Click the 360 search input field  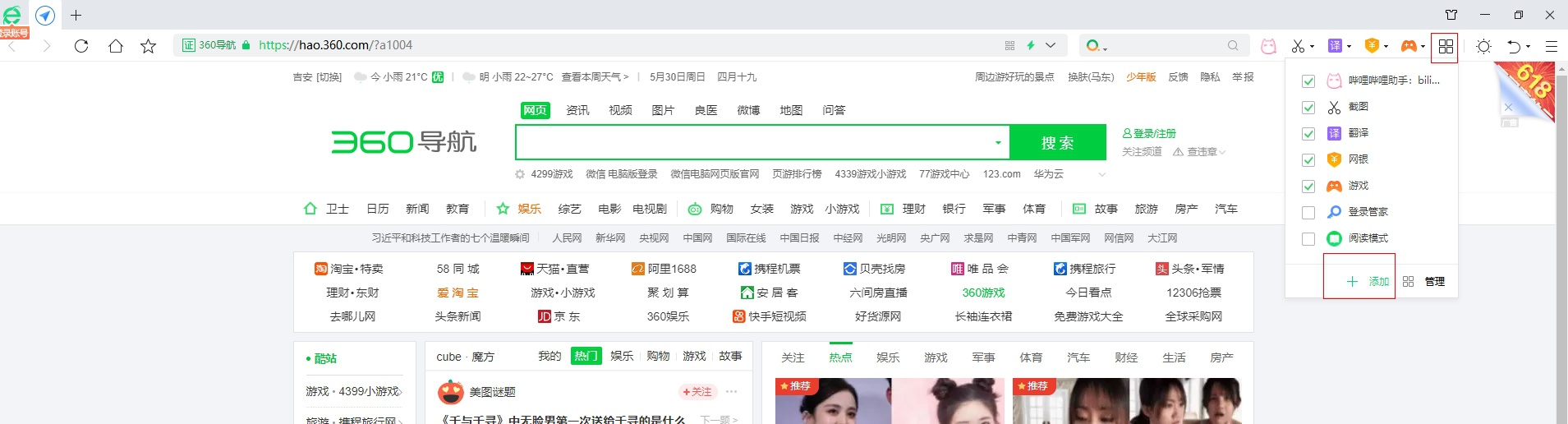752,143
